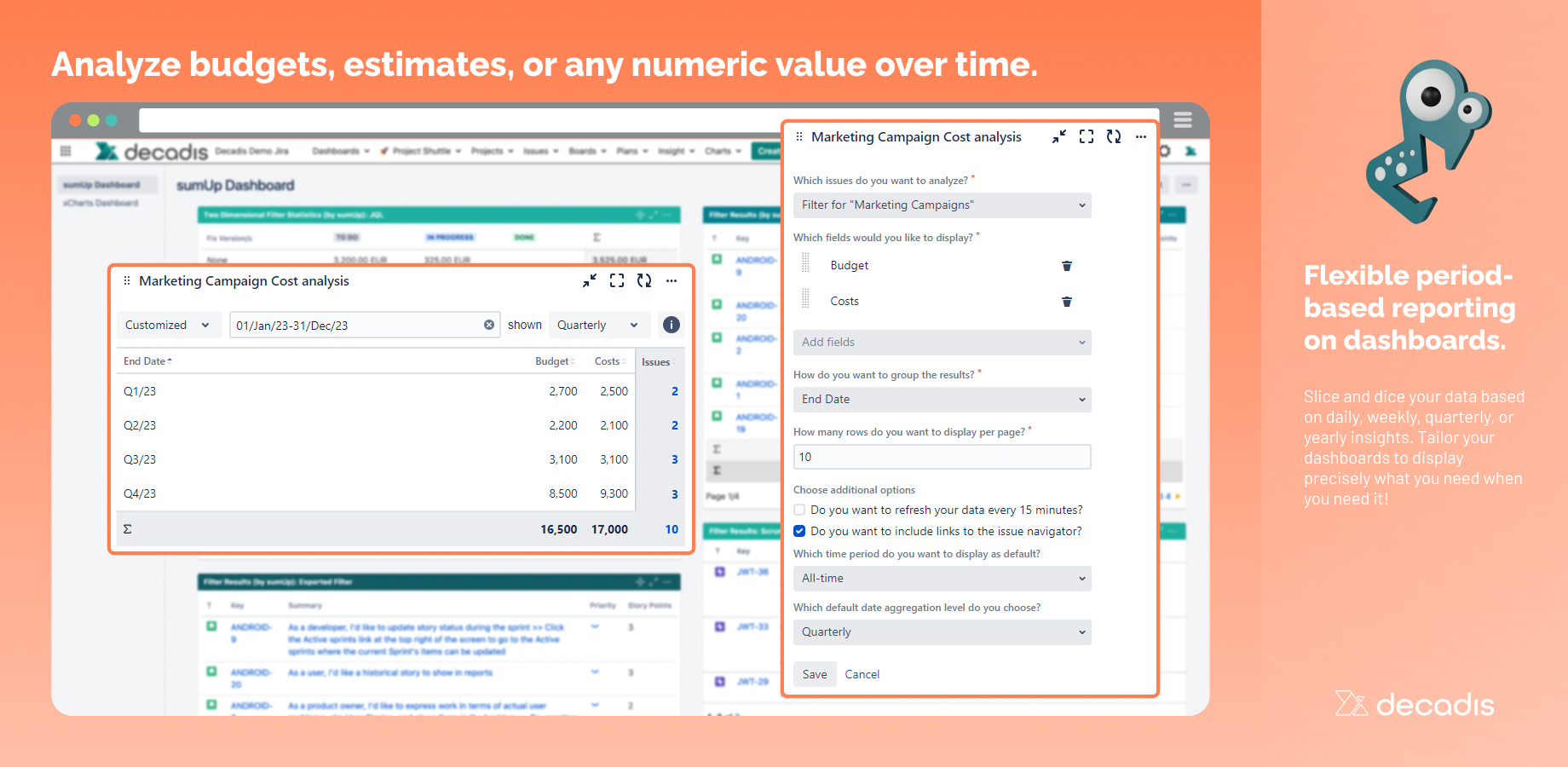1568x767 pixels.
Task: Open the default aggregation Quarterly dropdown
Action: [x=942, y=632]
